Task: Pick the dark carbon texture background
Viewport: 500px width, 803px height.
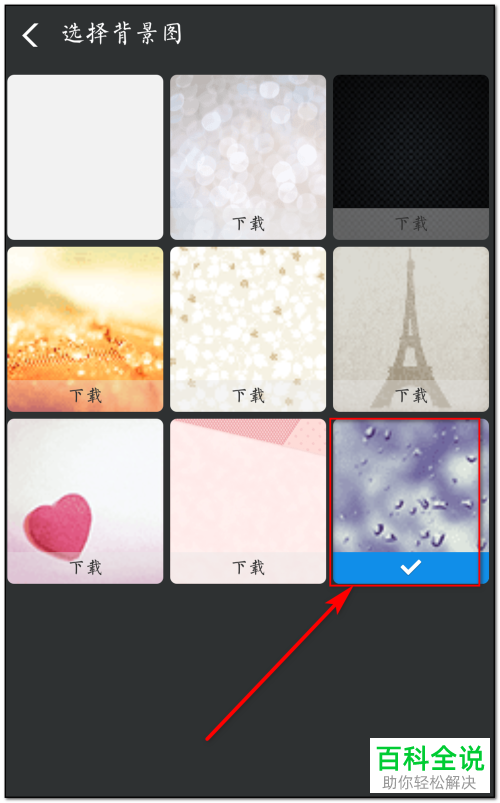Action: 411,141
